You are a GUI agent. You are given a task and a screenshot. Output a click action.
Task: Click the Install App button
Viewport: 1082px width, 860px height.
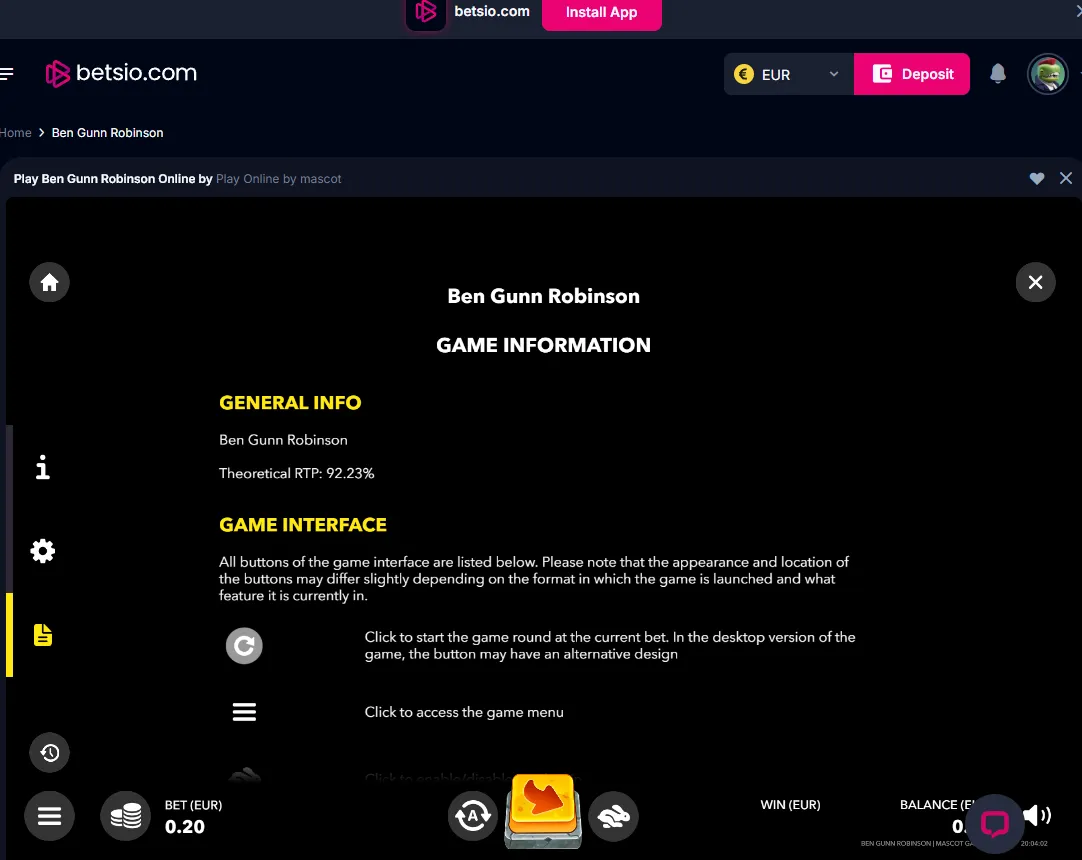point(602,12)
